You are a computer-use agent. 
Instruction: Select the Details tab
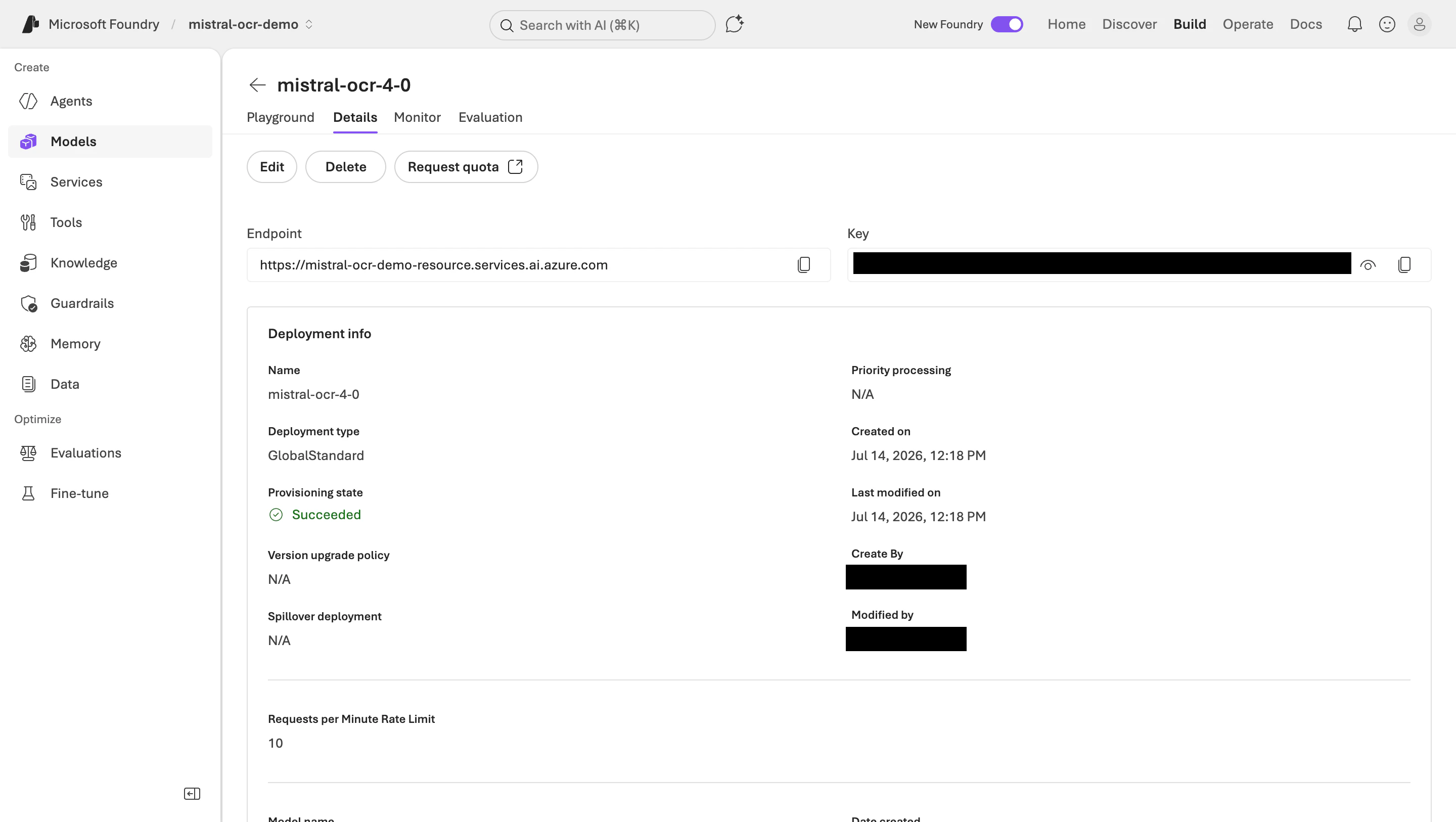point(355,117)
